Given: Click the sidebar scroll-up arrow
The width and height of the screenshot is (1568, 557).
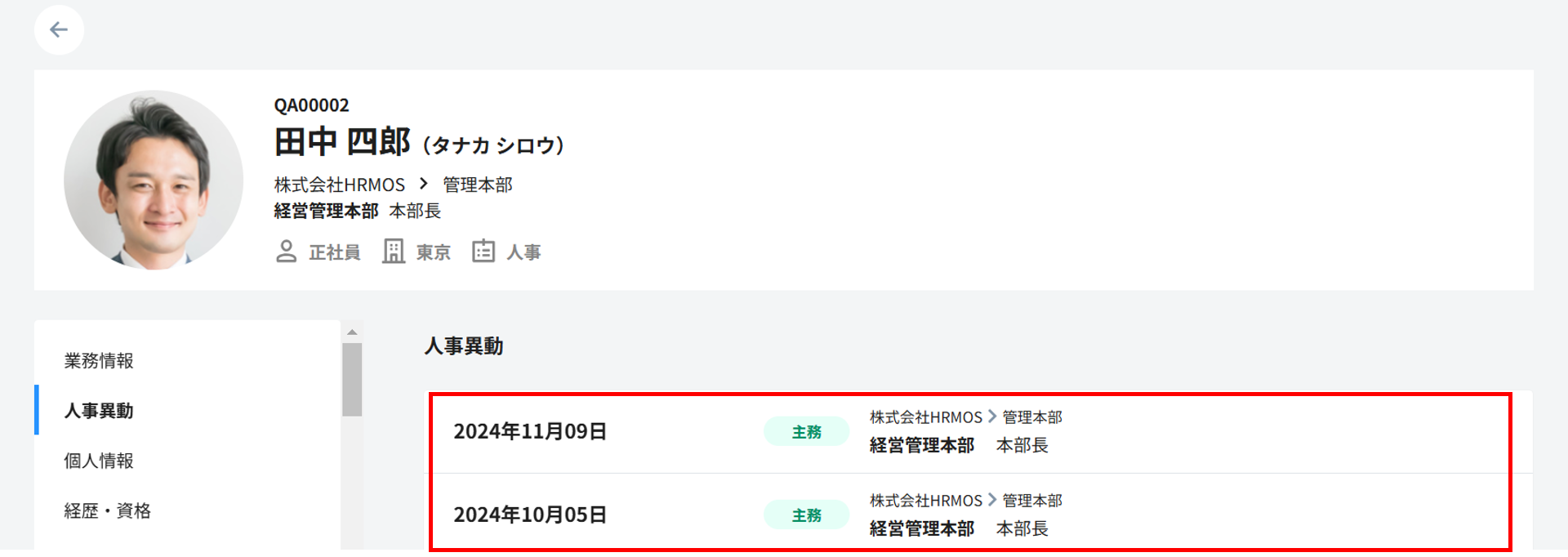Looking at the screenshot, I should [352, 332].
